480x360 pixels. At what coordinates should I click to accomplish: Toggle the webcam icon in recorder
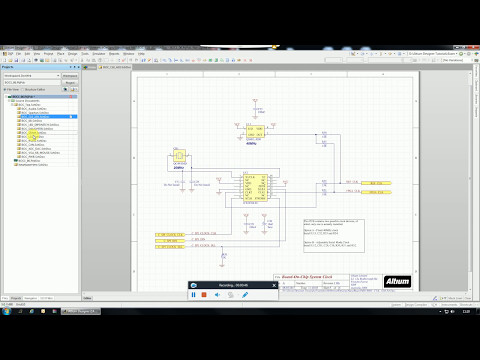230,295
